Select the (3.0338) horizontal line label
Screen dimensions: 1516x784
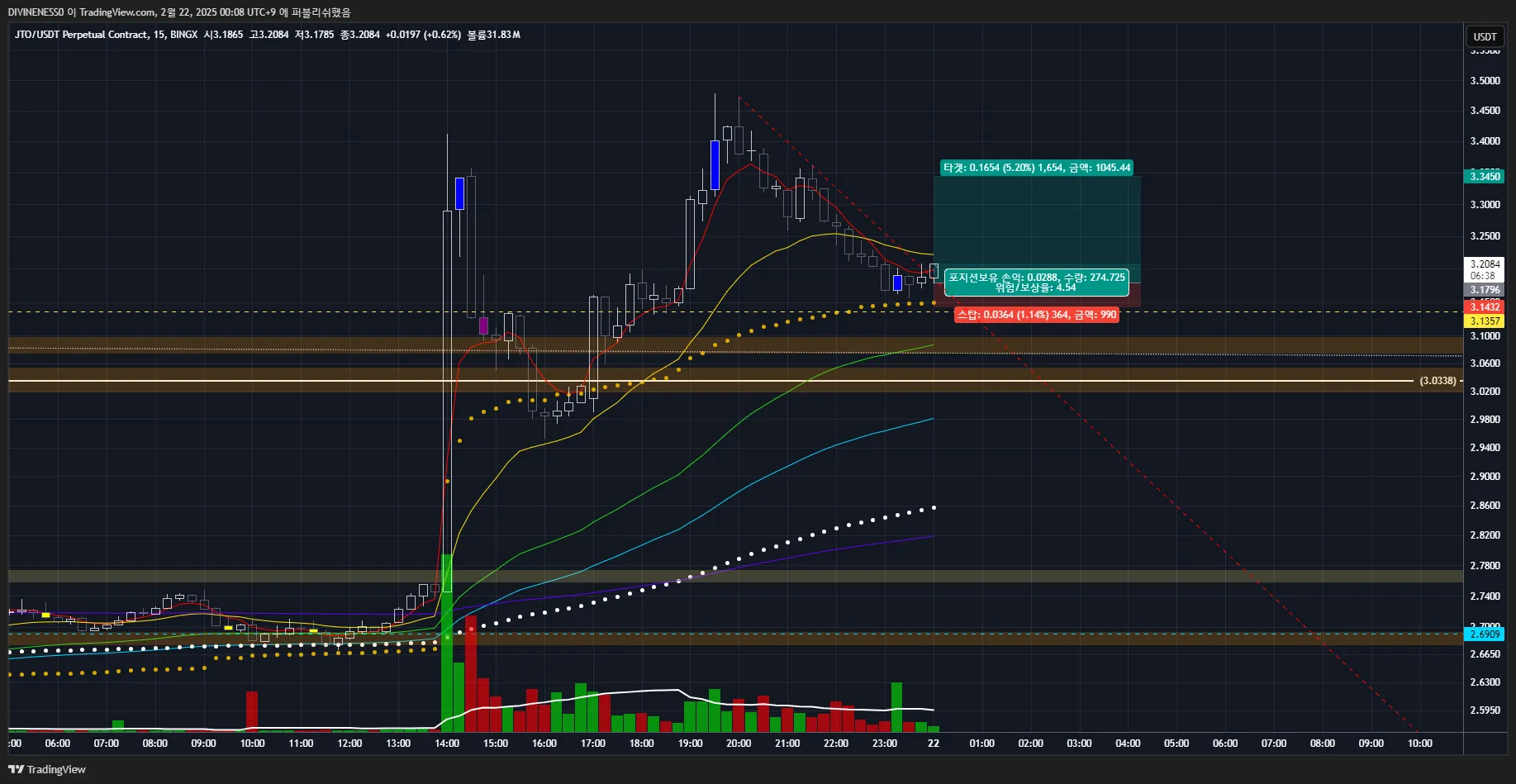(1438, 381)
